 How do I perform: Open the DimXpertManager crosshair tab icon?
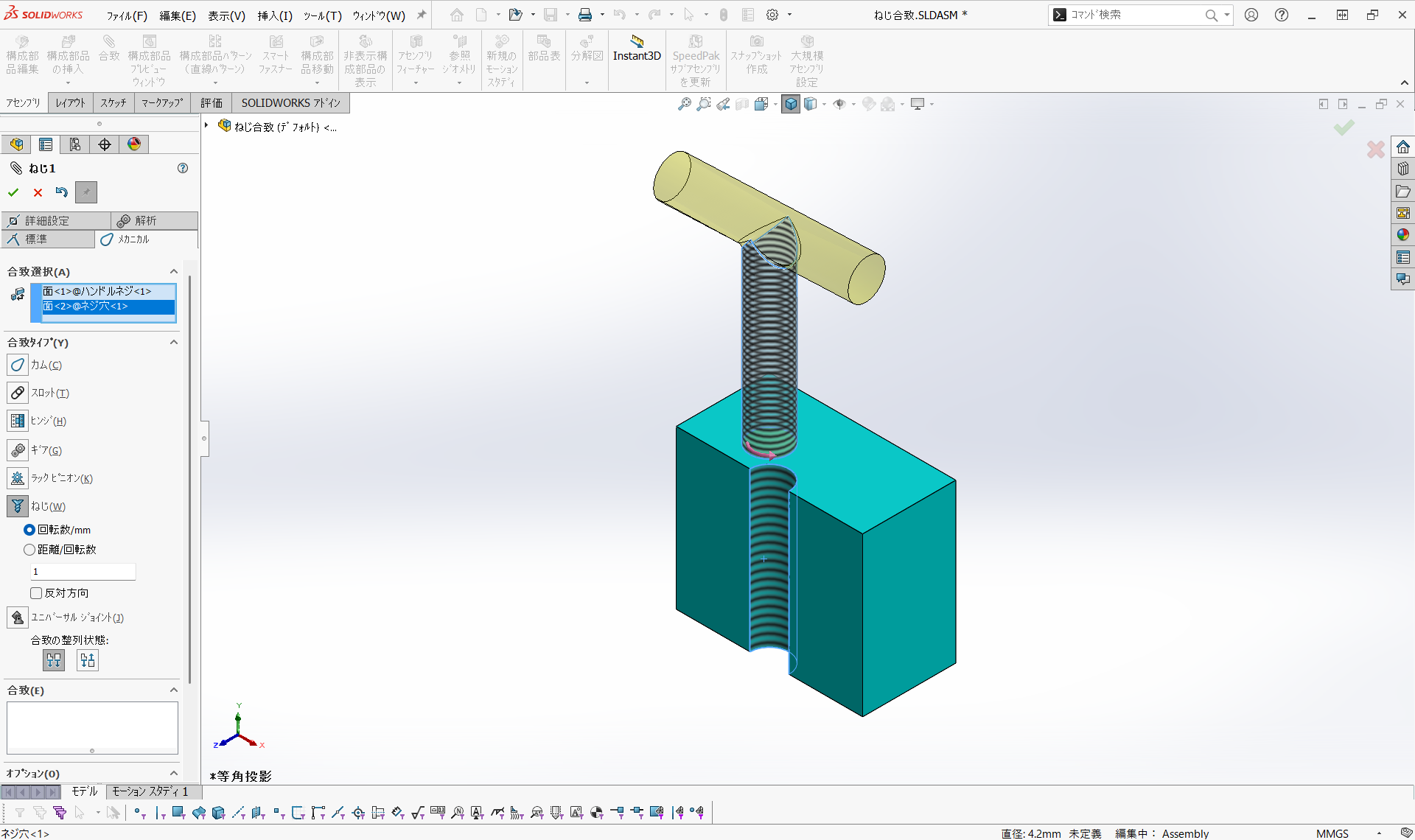pos(105,144)
